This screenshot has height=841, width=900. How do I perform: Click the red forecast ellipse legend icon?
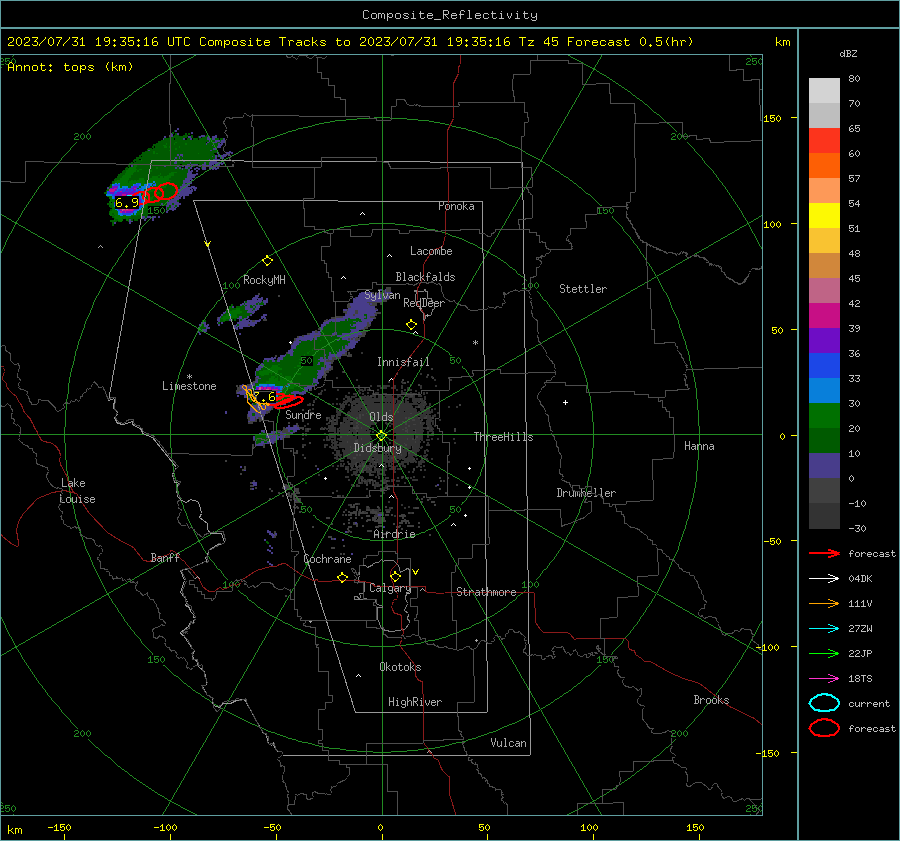(x=824, y=728)
